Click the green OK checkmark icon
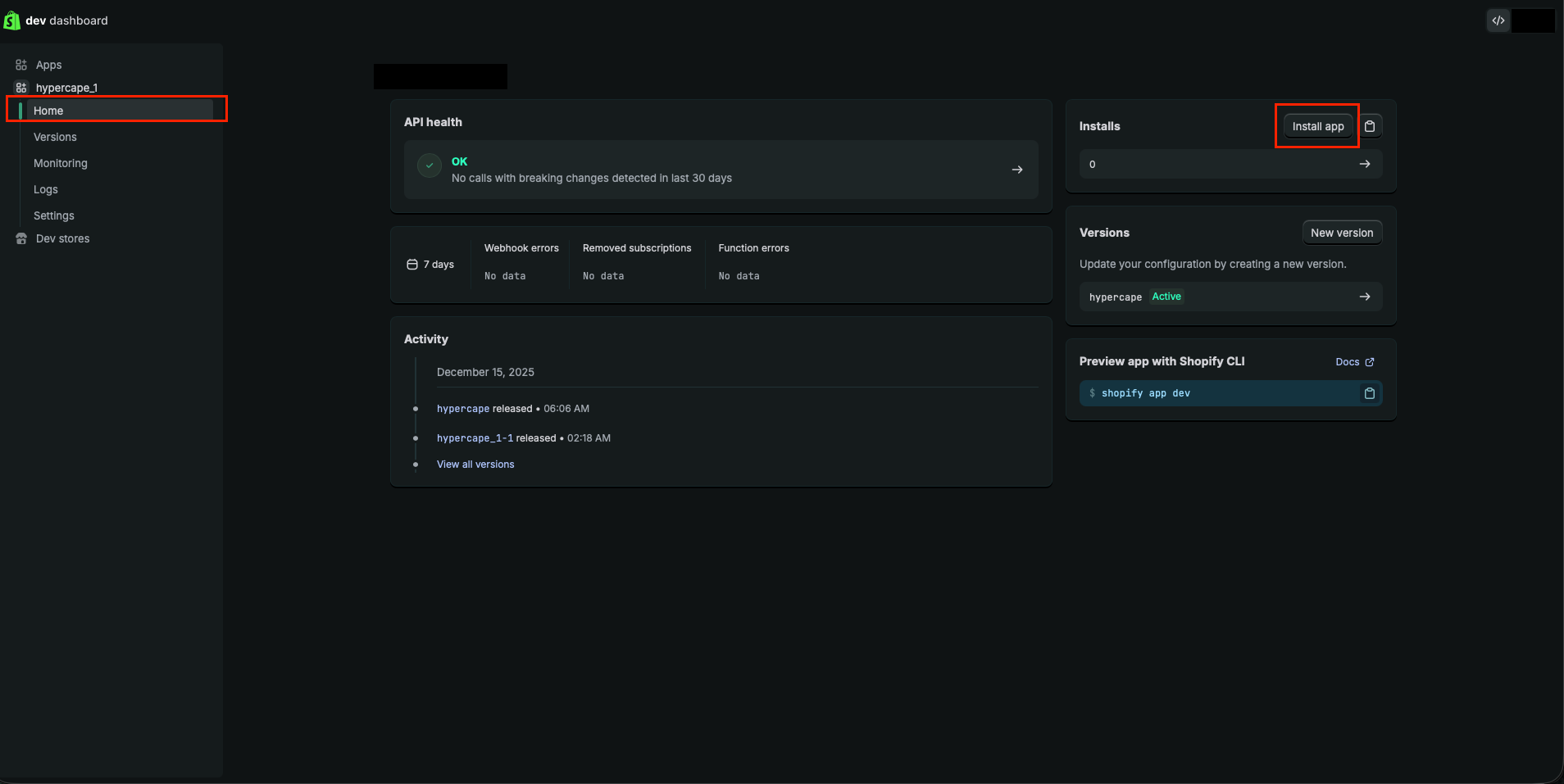Screen dimensions: 1564x784 (x=430, y=165)
